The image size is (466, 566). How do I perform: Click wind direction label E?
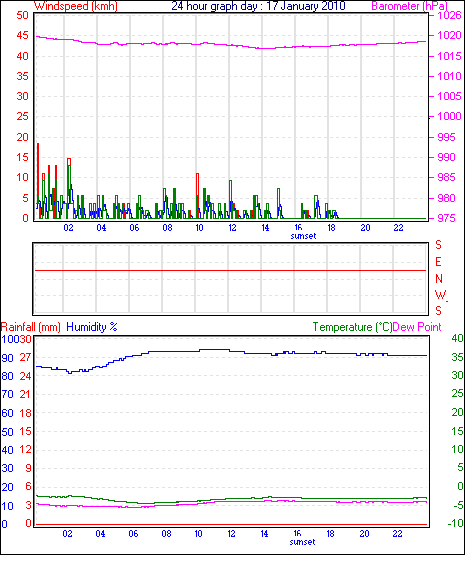438,262
